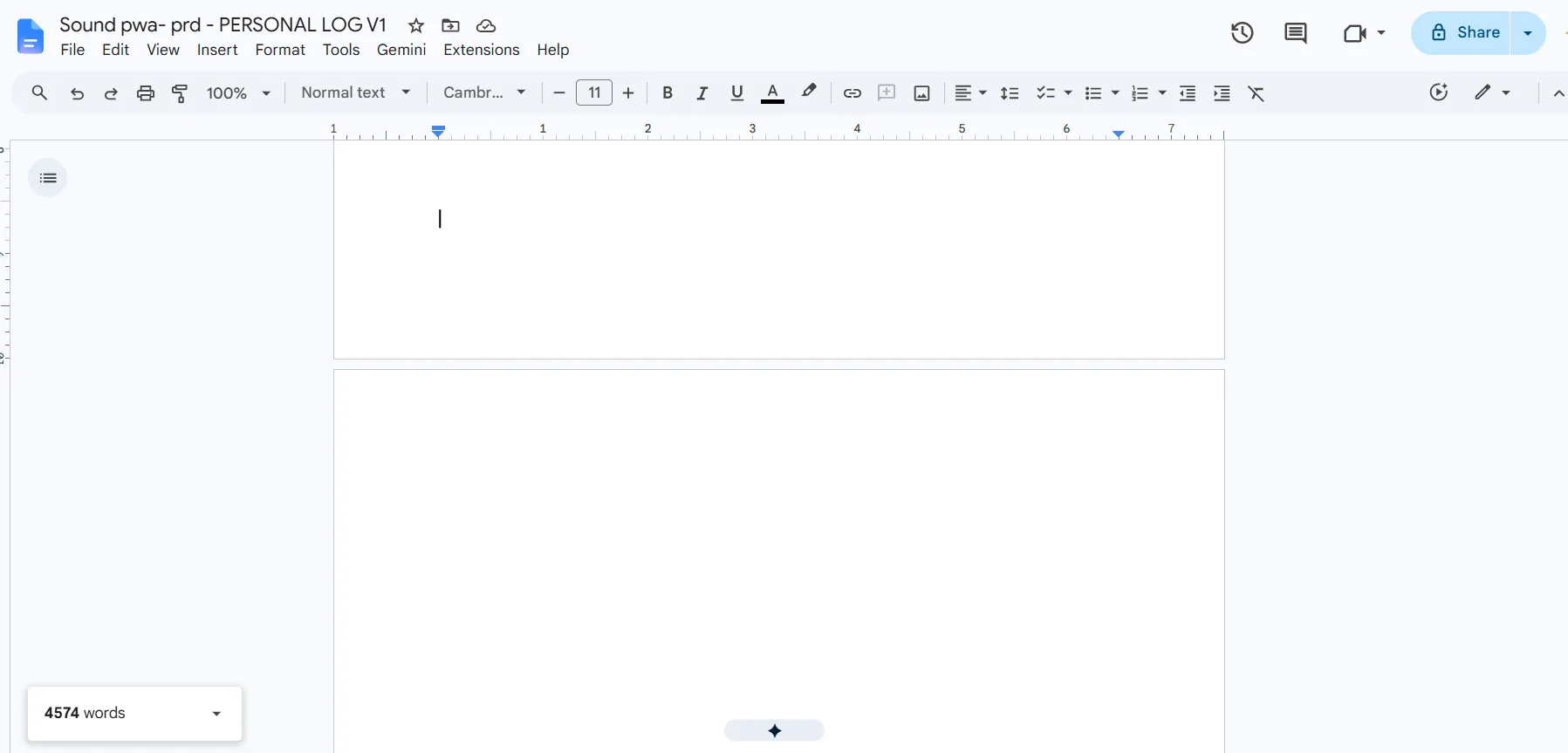Activate the paint format tool

click(x=180, y=93)
